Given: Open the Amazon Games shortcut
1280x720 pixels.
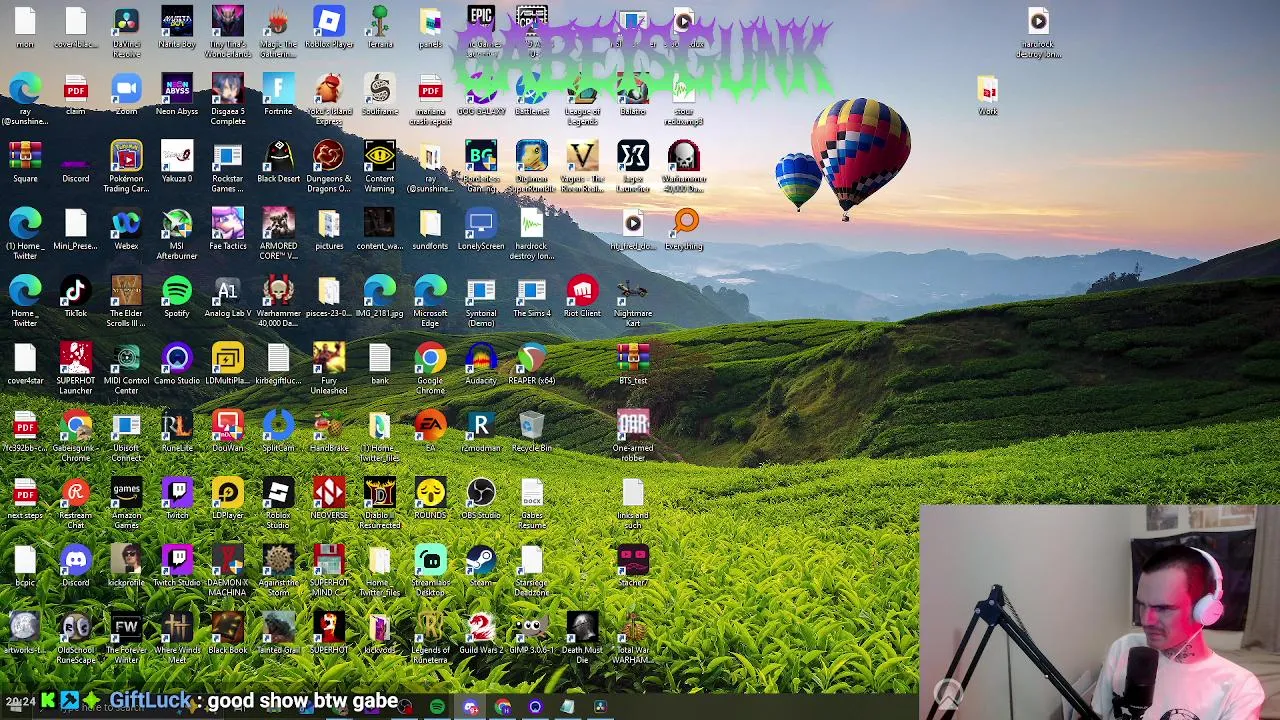Looking at the screenshot, I should point(126,503).
